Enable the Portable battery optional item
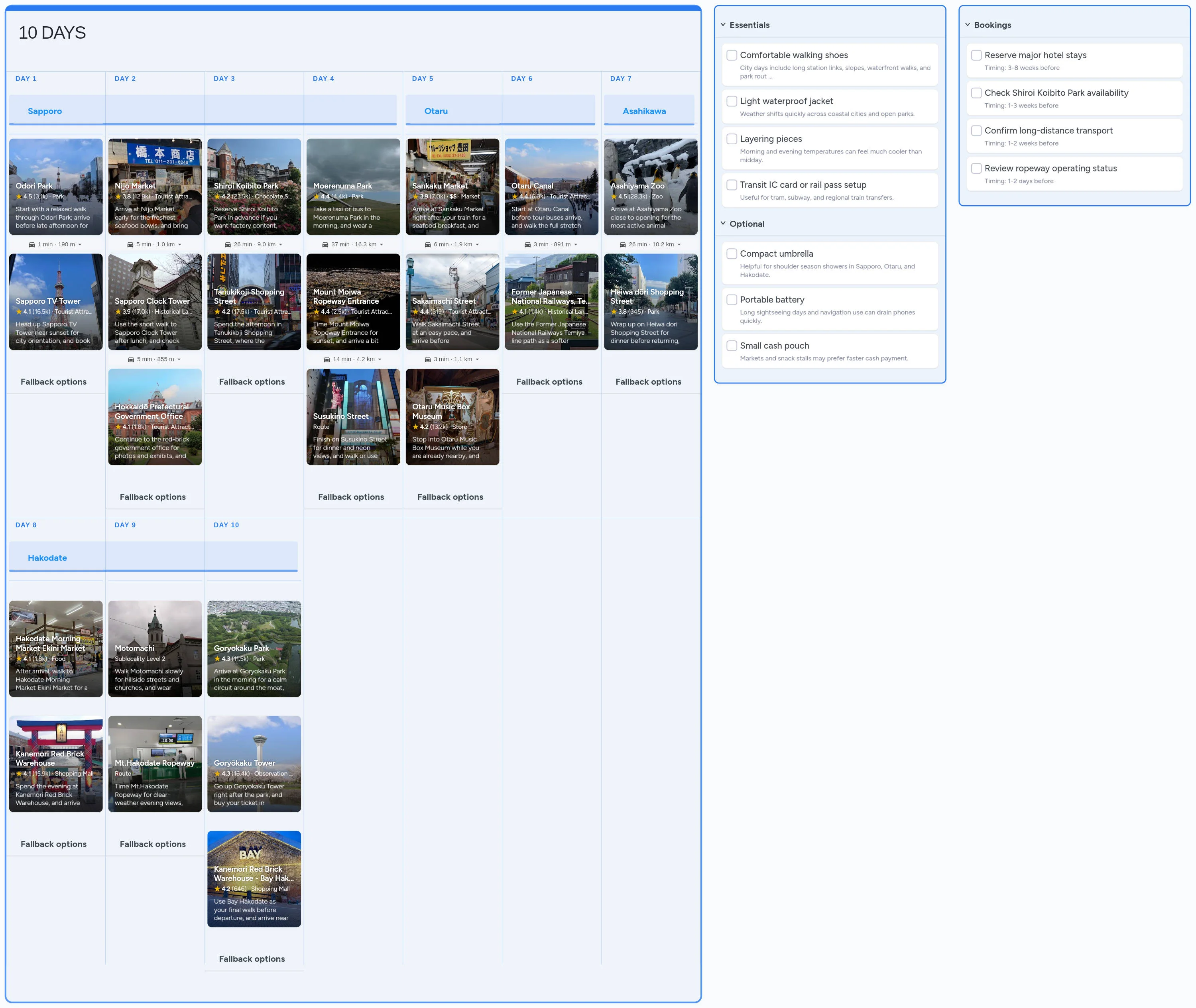This screenshot has width=1196, height=1008. pos(732,299)
